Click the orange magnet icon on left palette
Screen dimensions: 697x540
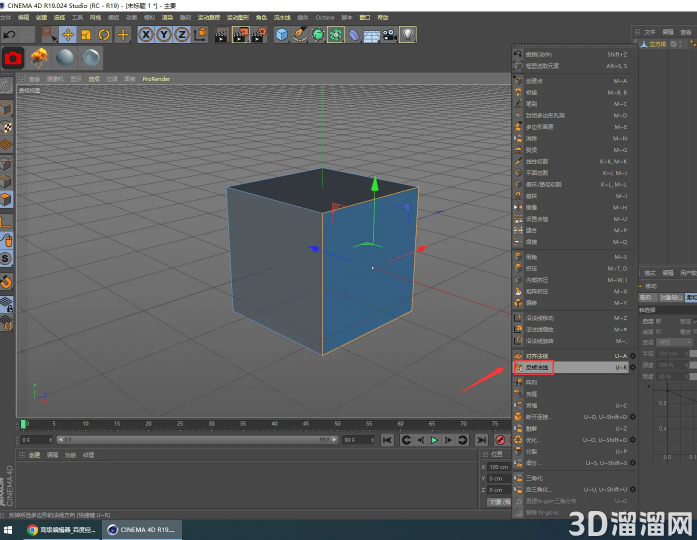[6, 281]
